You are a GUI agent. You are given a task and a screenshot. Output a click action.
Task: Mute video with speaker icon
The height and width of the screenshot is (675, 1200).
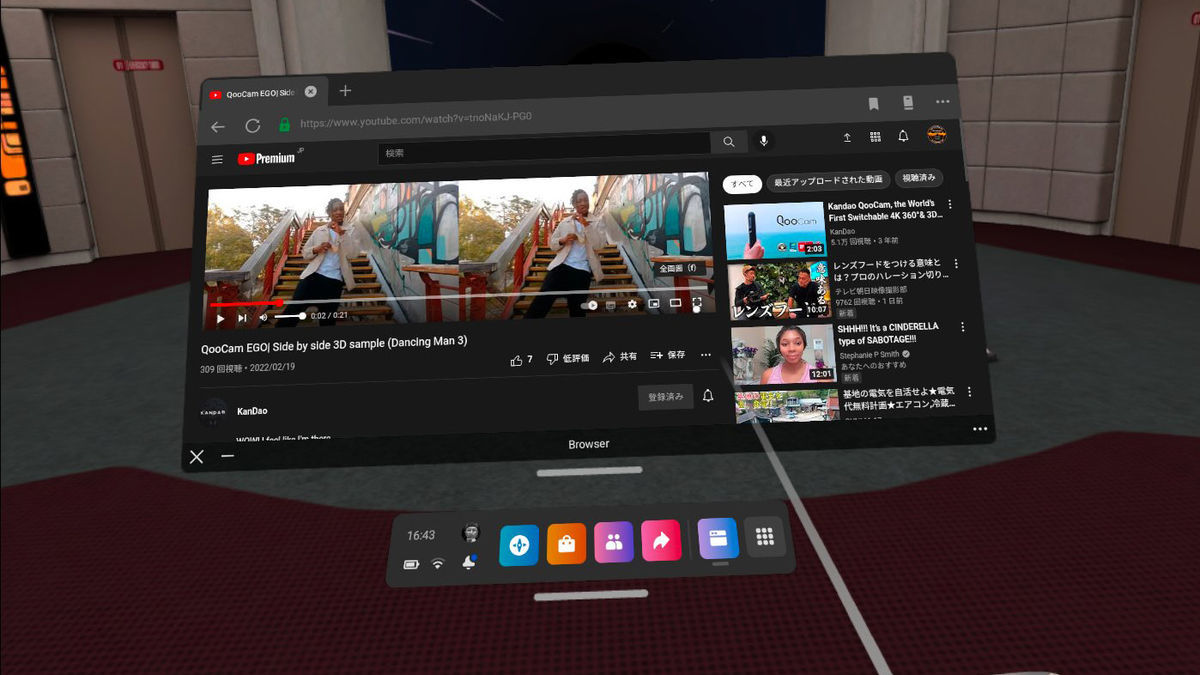pyautogui.click(x=264, y=317)
